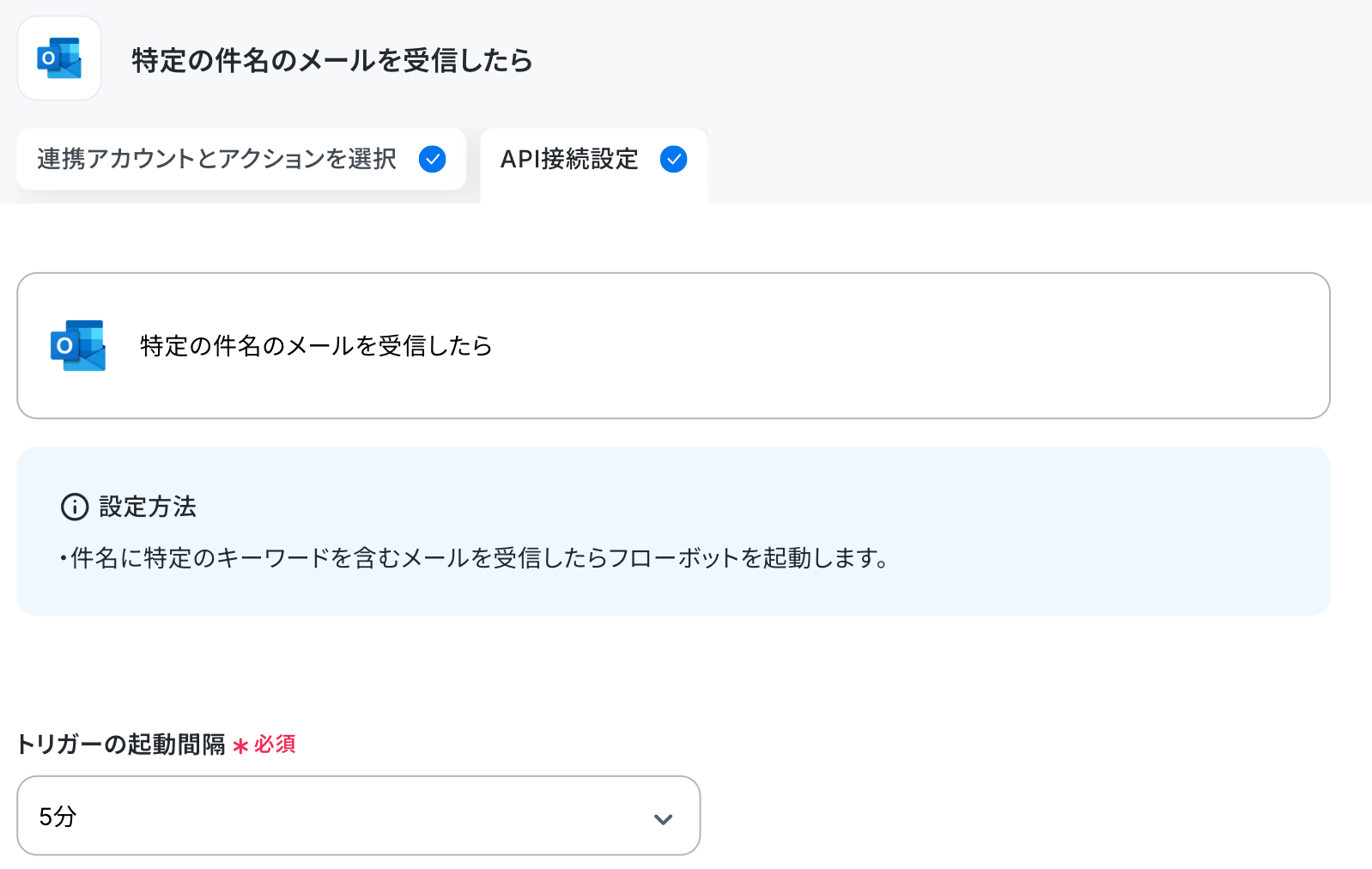Image resolution: width=1372 pixels, height=869 pixels.
Task: Click the blue checkmark on 連携アカウントとアクションを選択
Action: [x=432, y=159]
